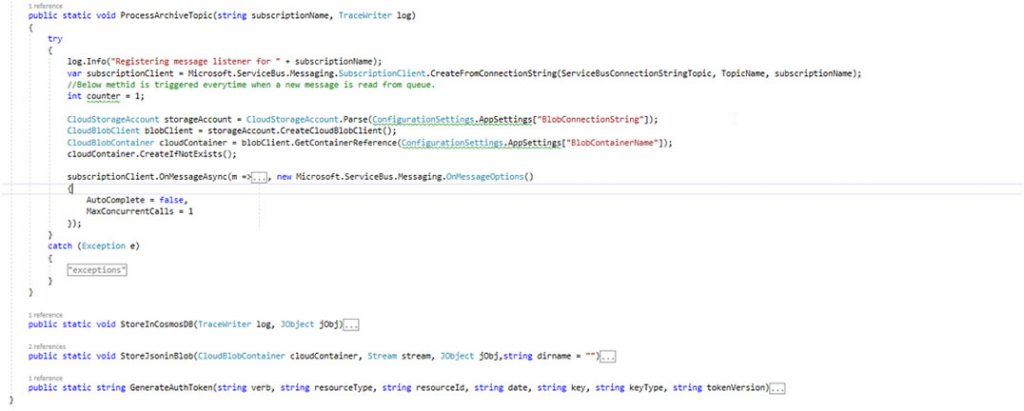Click the squiggly-underlined counter variable
The width and height of the screenshot is (1024, 411).
coord(100,97)
